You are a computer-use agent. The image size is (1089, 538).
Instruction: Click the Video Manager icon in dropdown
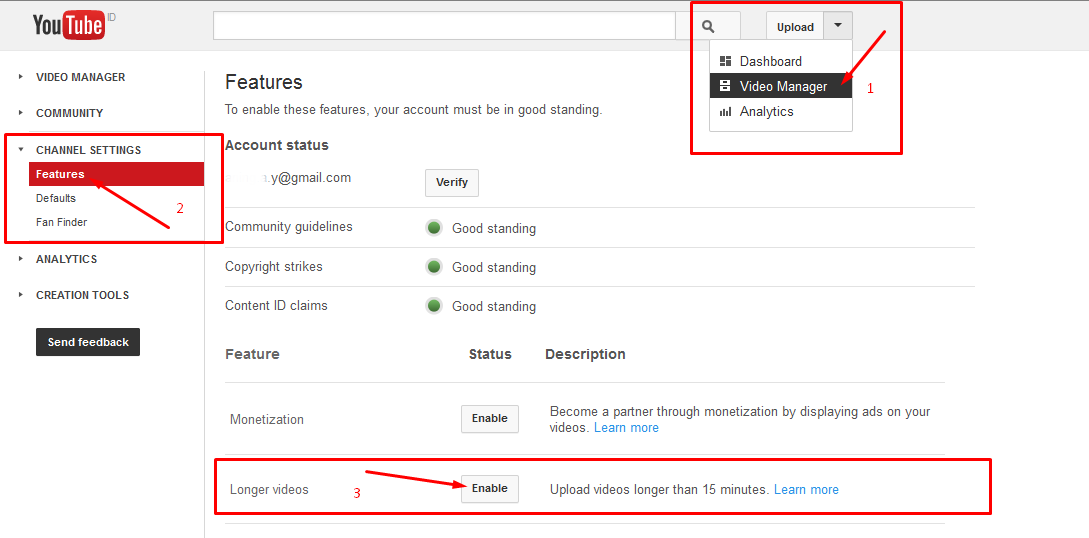725,86
